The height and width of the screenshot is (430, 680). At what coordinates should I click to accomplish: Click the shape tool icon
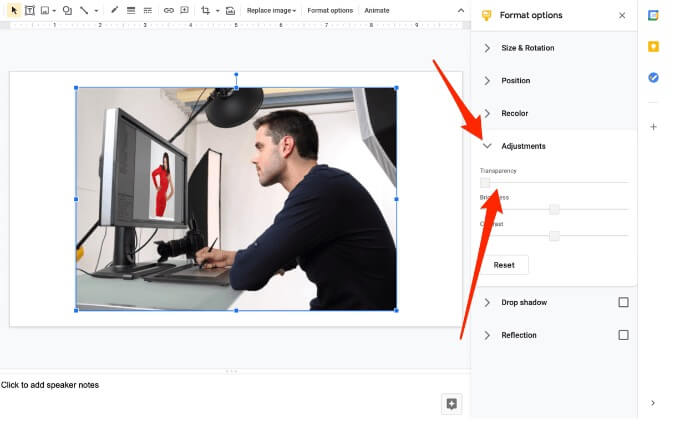click(67, 10)
